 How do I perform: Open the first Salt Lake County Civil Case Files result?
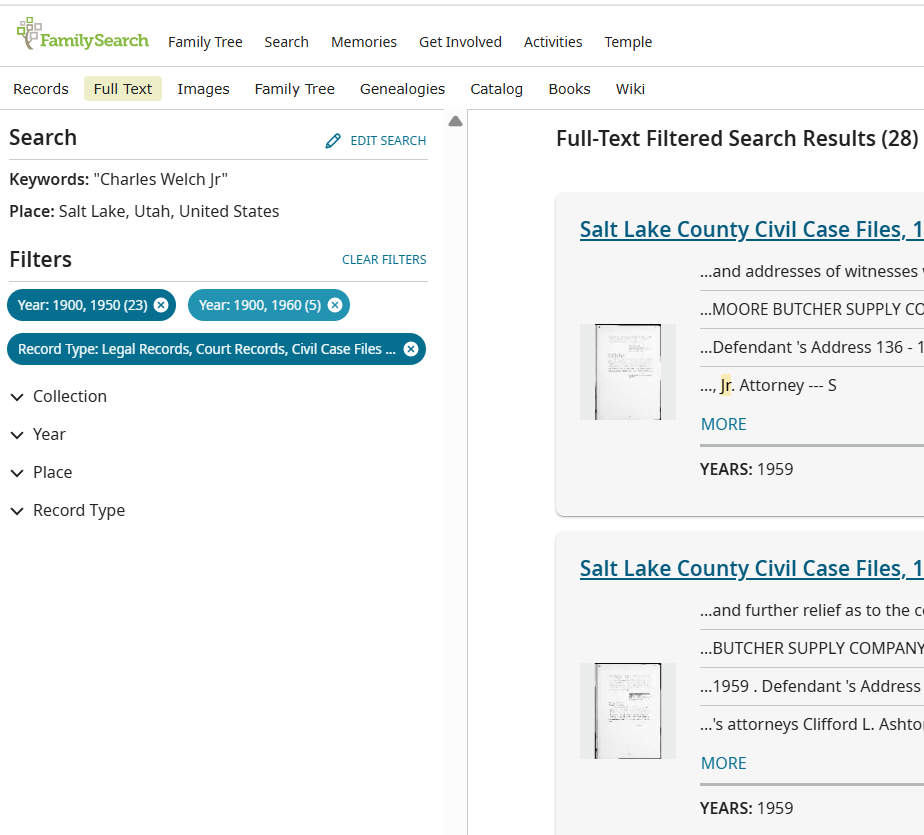pyautogui.click(x=750, y=230)
